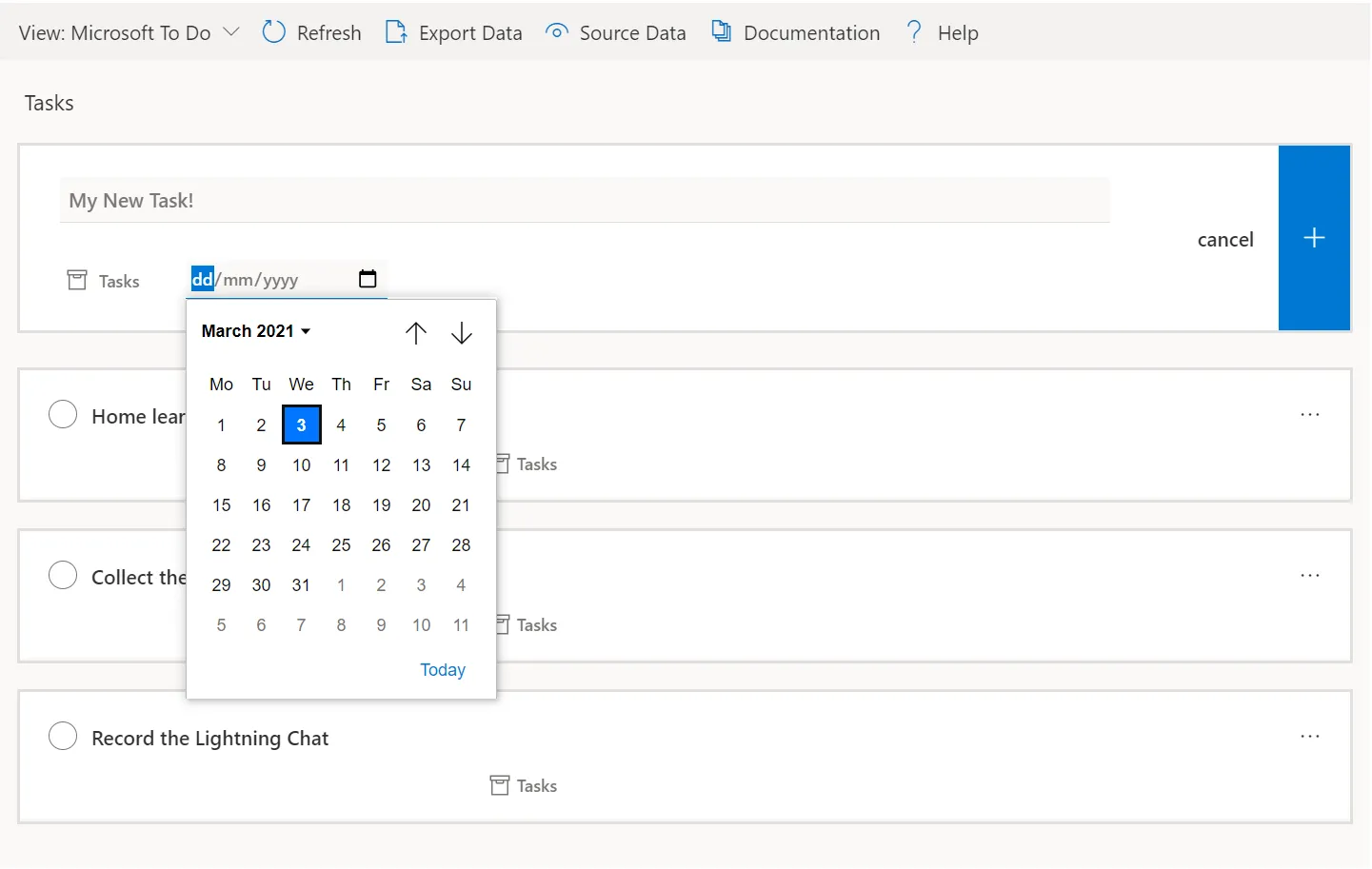Open Help with the question mark icon
Image resolution: width=1372 pixels, height=869 pixels.
coord(913,31)
